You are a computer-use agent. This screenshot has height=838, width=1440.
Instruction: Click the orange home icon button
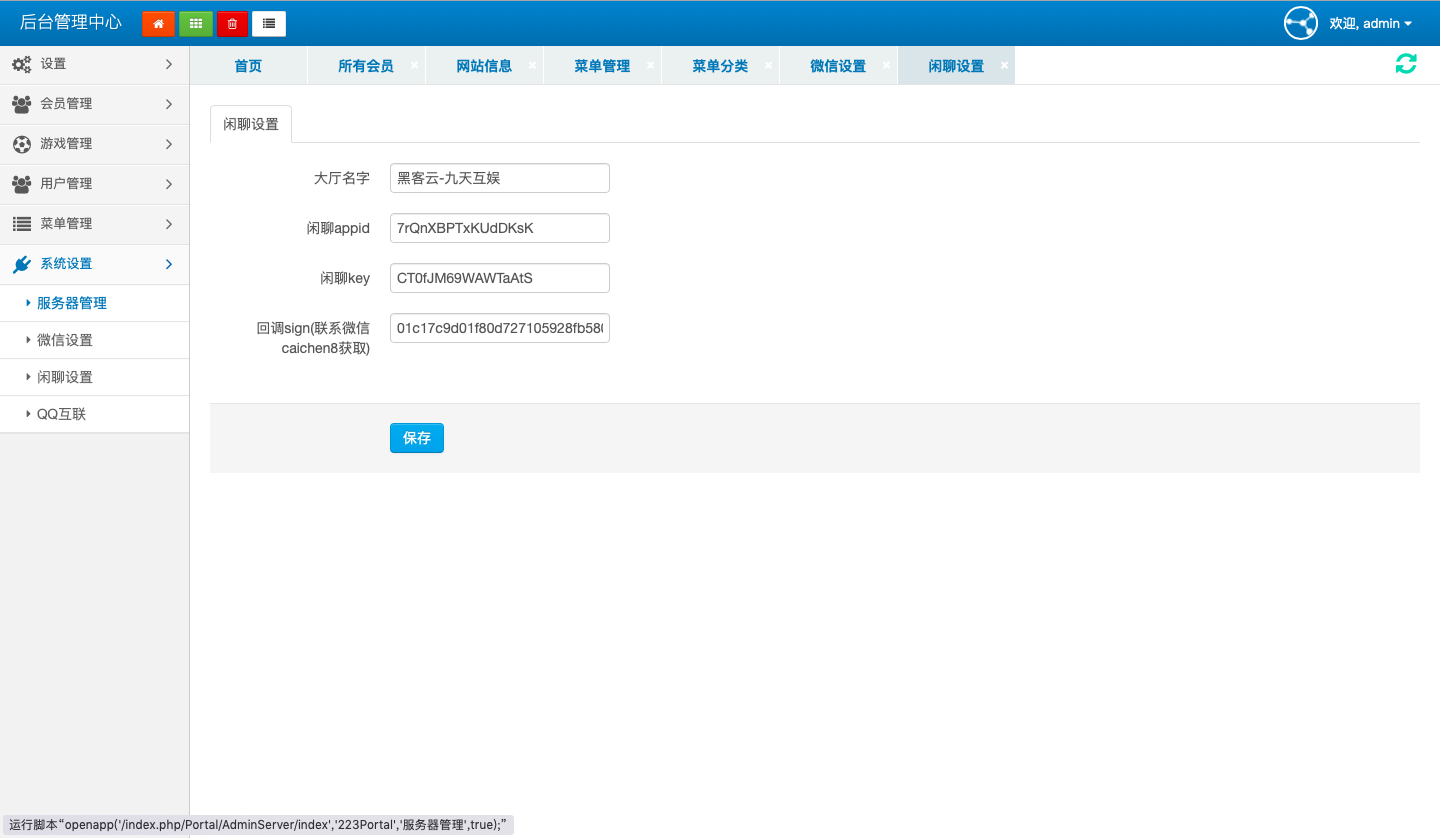(158, 24)
